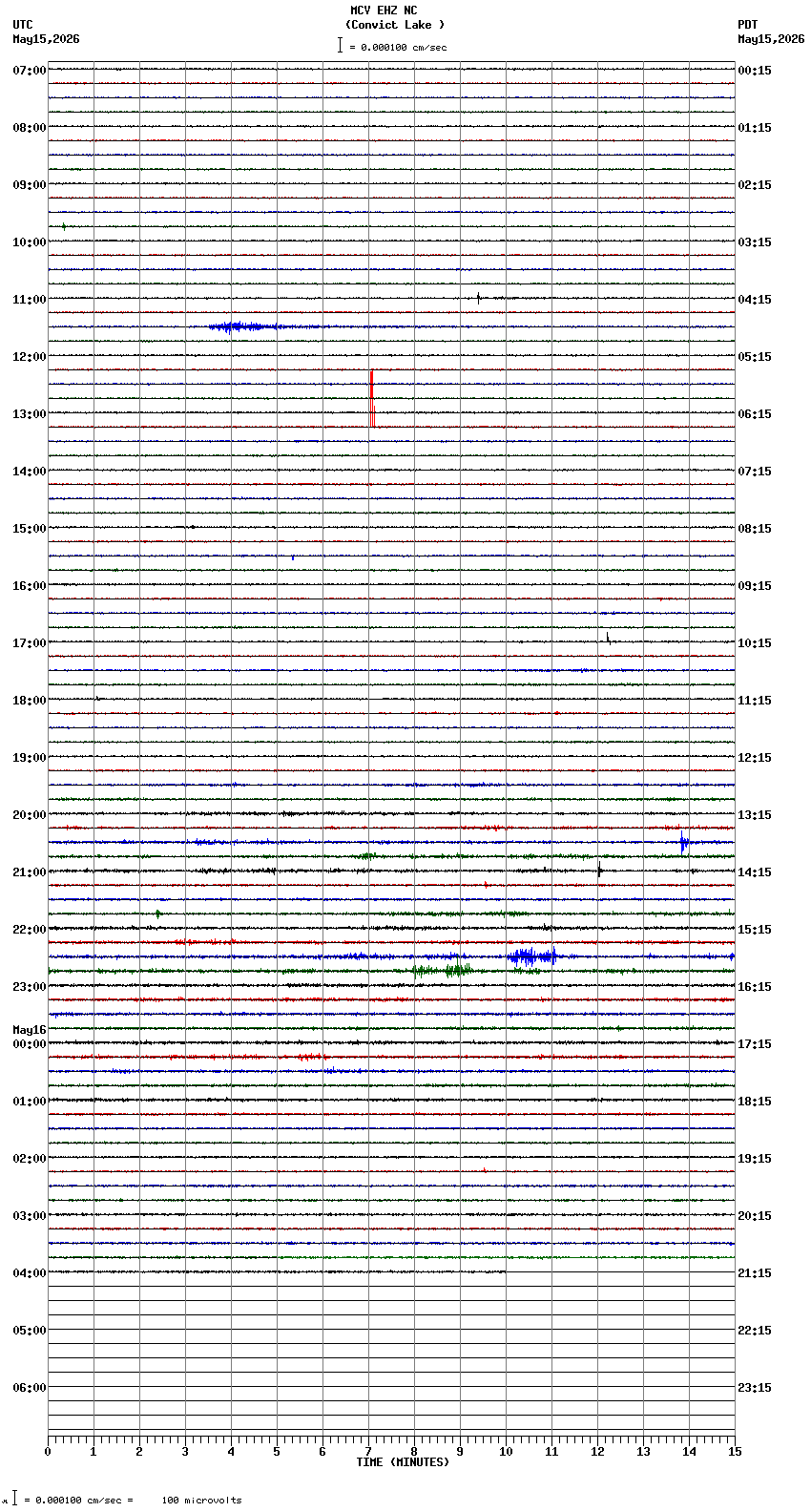The width and height of the screenshot is (811, 1512).
Task: Click the small green spike on 09:45 trace
Action: (x=64, y=226)
